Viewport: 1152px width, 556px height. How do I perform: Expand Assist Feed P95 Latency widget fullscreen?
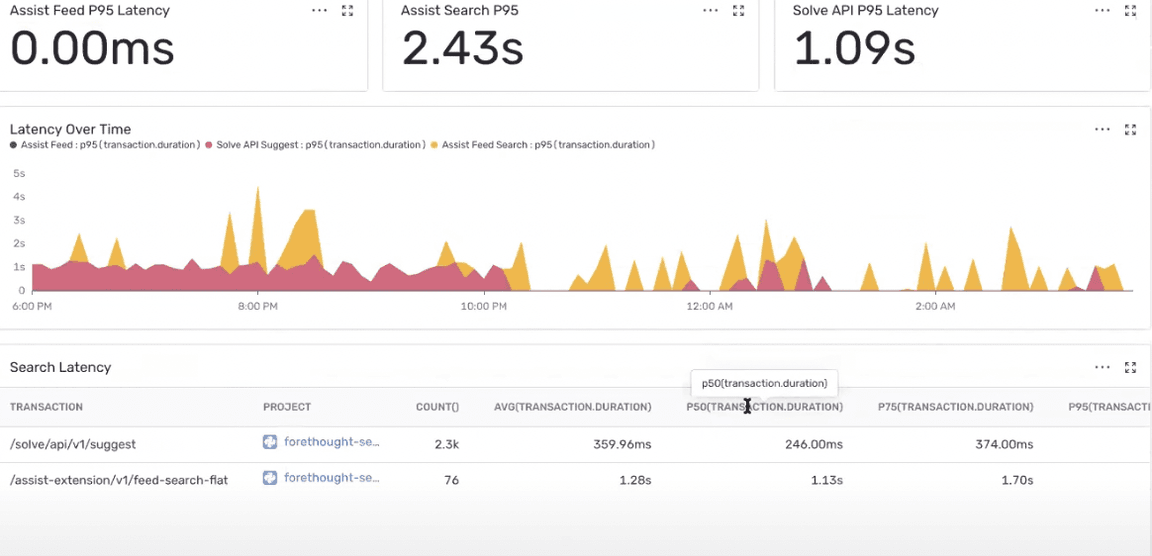point(348,10)
